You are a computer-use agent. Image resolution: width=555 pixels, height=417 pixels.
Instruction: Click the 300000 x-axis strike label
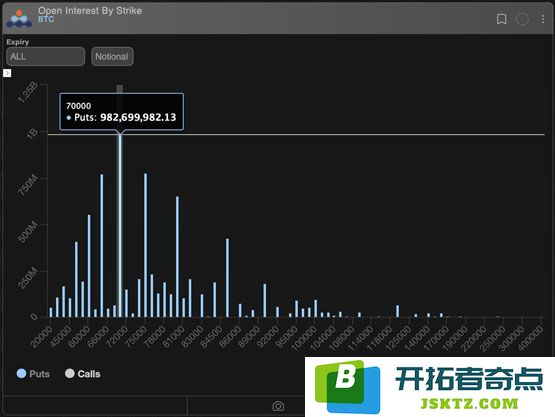pos(511,338)
